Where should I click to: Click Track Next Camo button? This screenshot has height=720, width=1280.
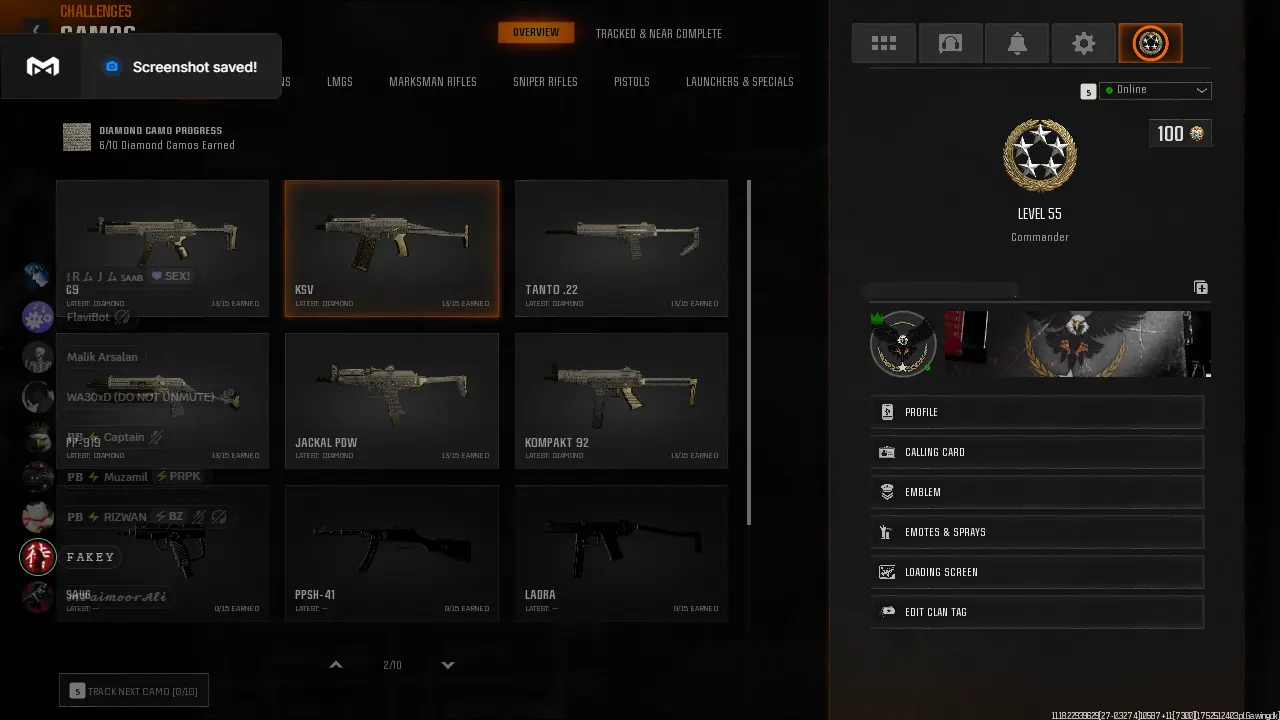[x=134, y=691]
